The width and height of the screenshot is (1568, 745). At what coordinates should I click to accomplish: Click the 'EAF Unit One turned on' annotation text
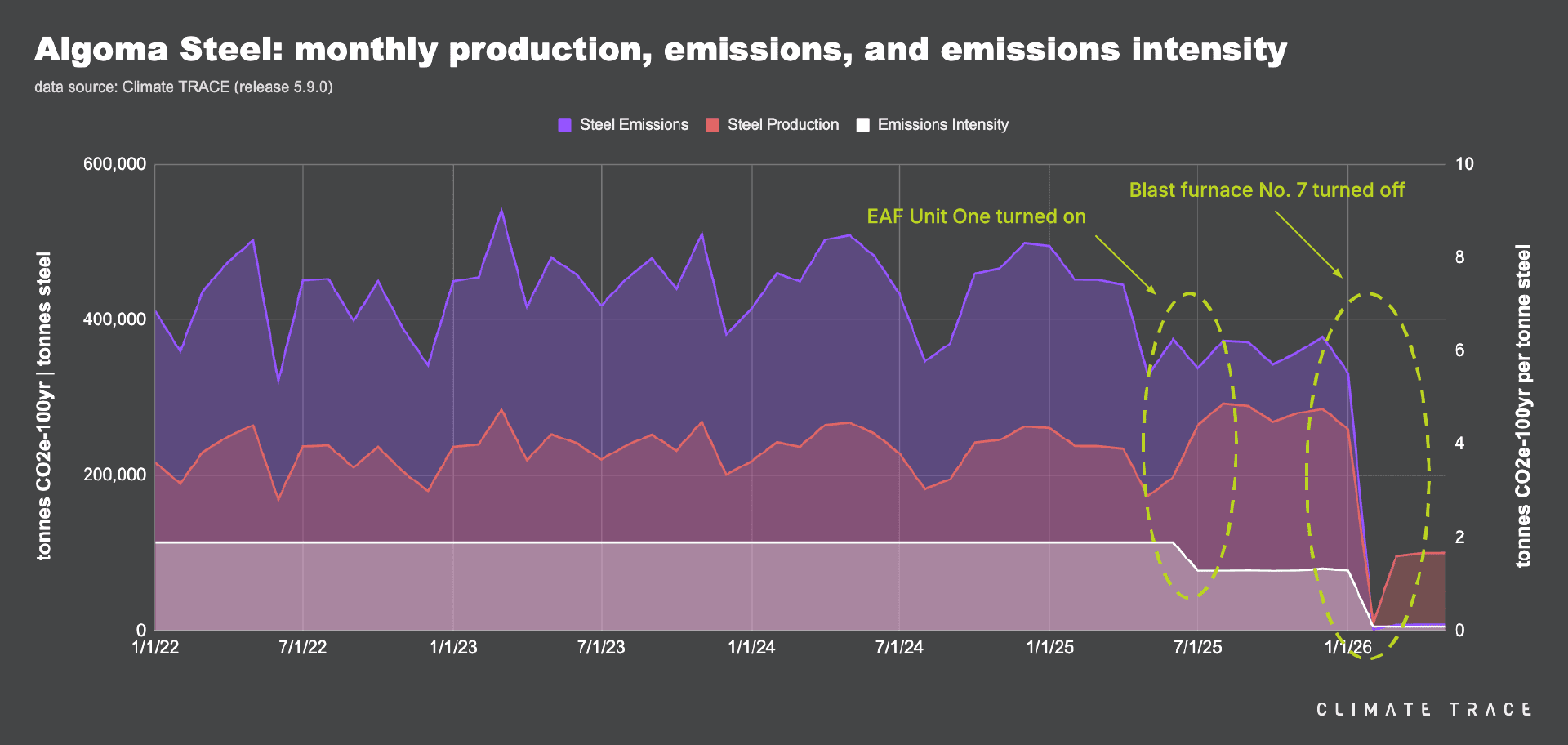pos(976,216)
